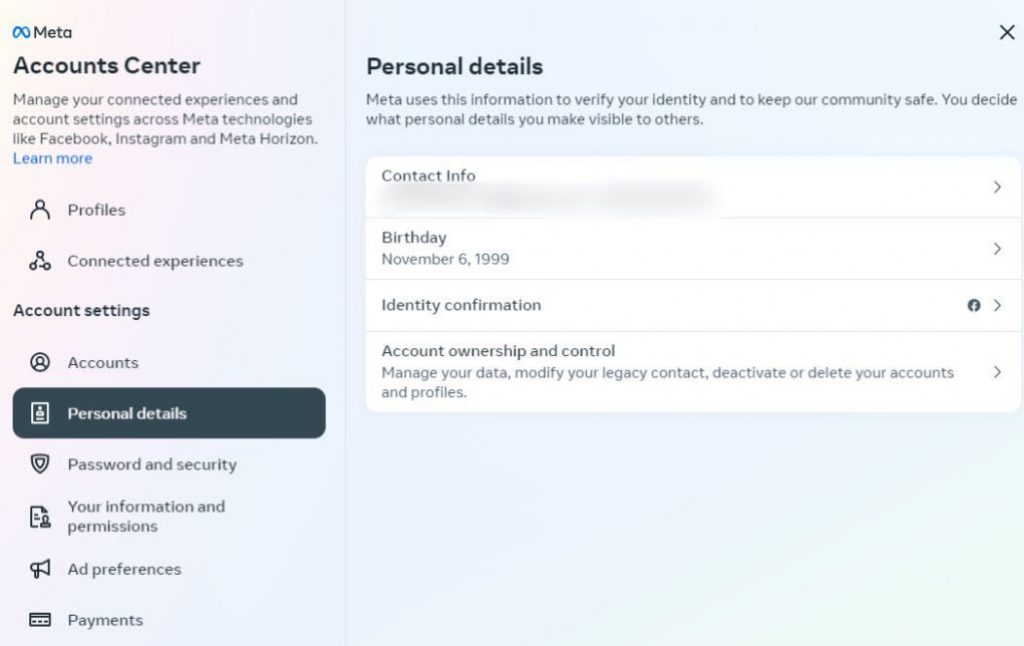Expand the Contact Info section
The image size is (1024, 646).
tap(998, 187)
